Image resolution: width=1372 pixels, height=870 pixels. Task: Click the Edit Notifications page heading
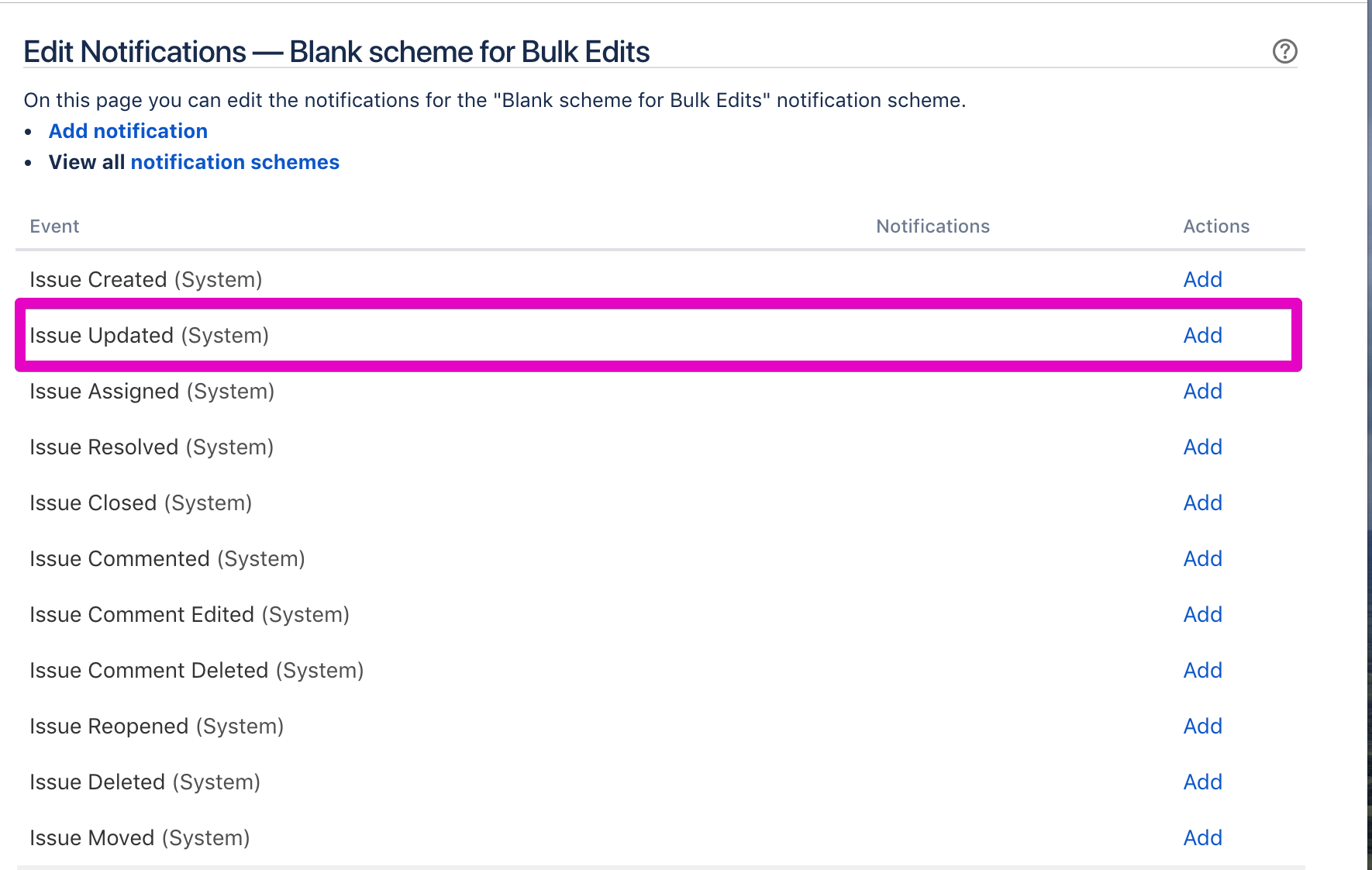click(x=336, y=52)
